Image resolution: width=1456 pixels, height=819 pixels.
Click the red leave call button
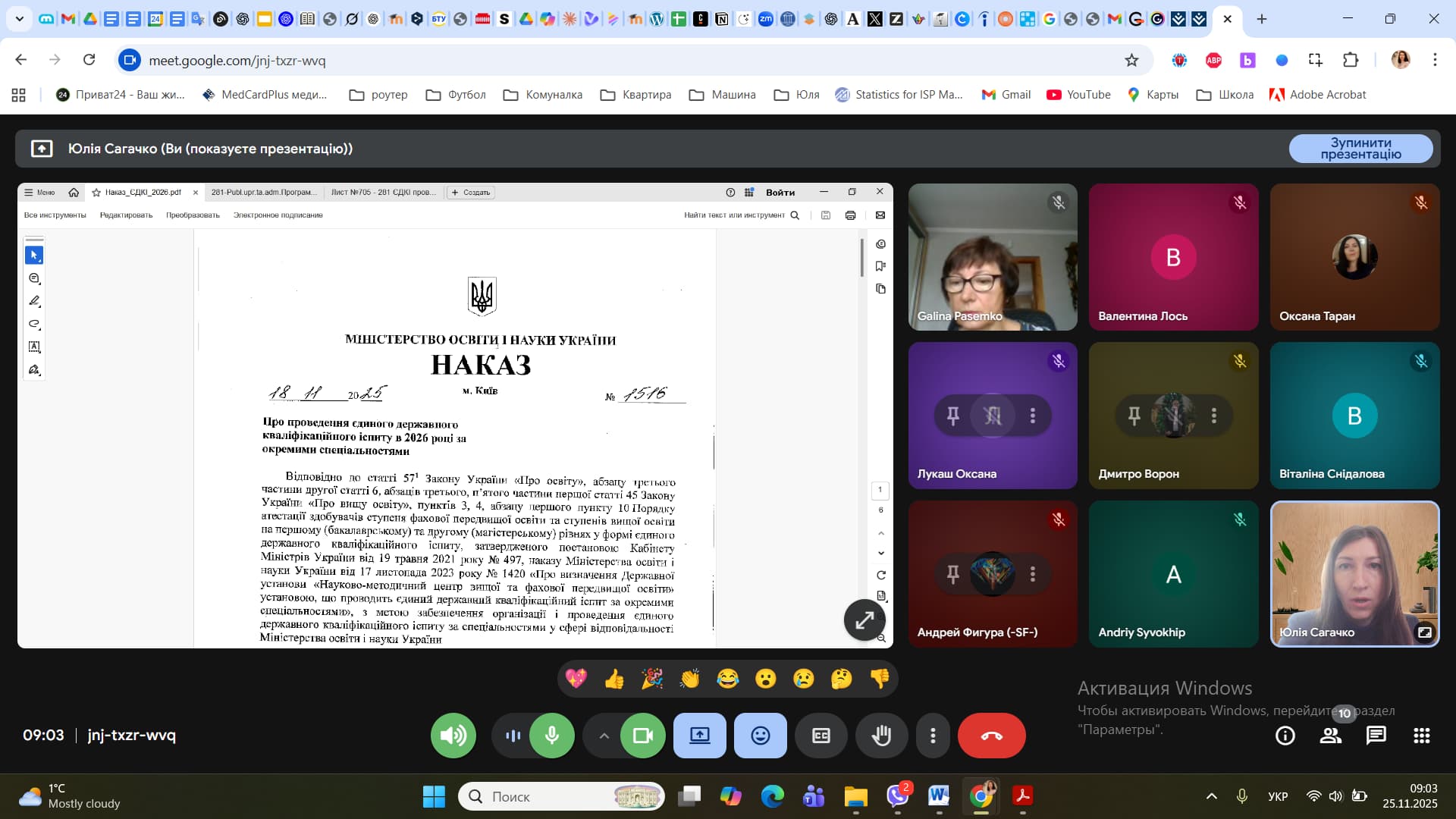point(991,735)
